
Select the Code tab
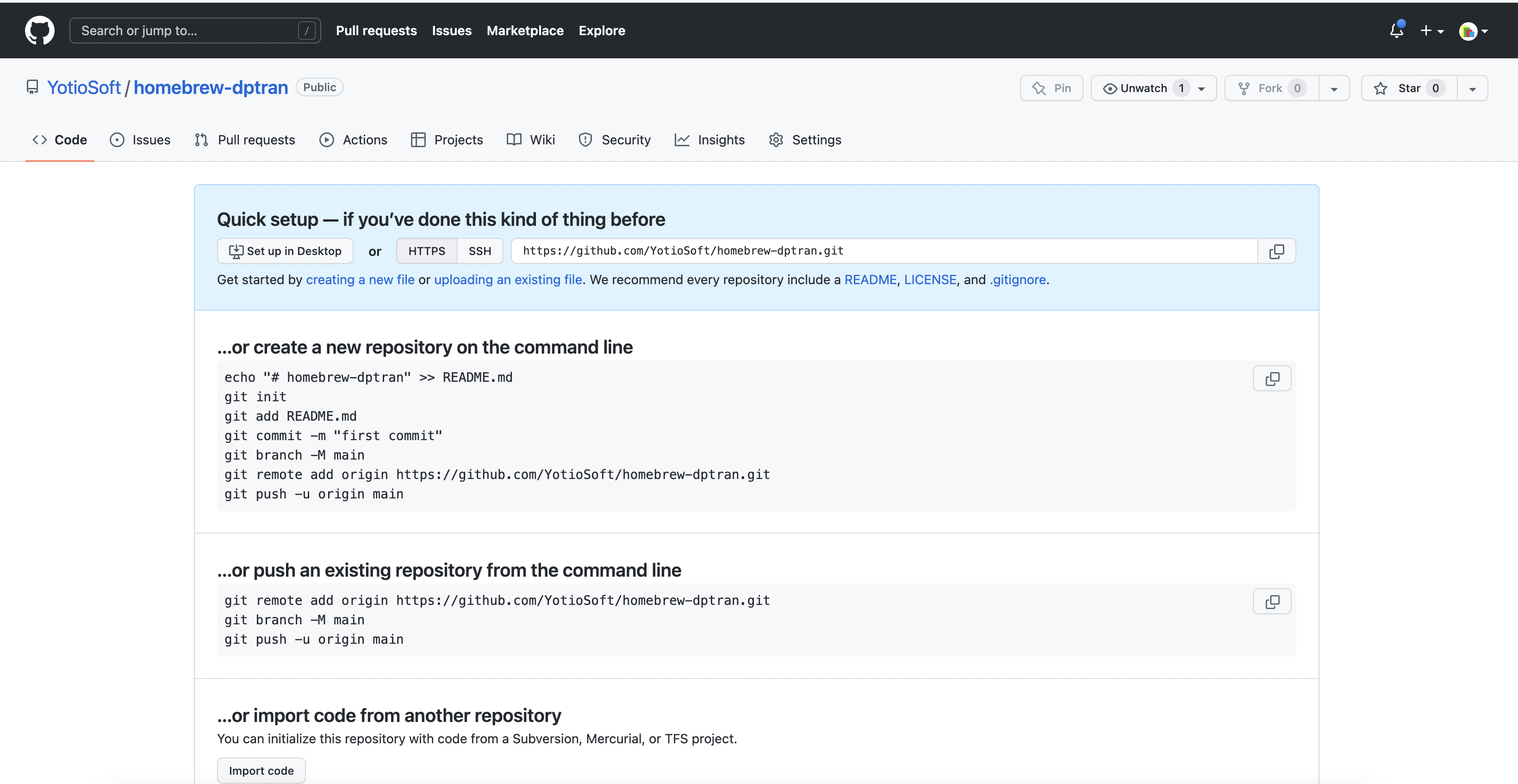pos(60,140)
